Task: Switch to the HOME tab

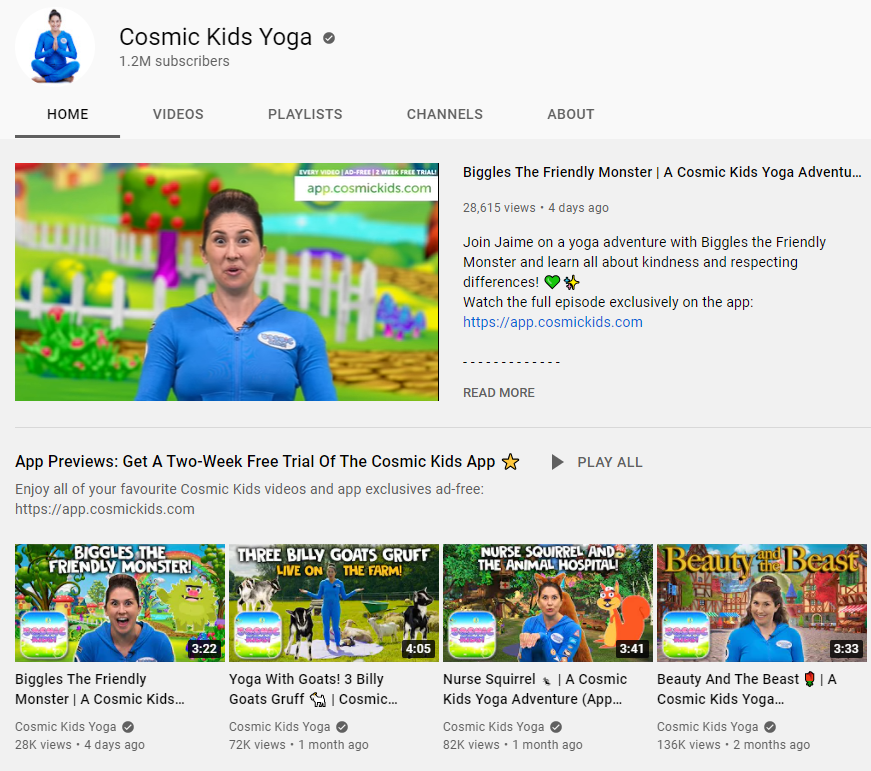Action: tap(67, 114)
